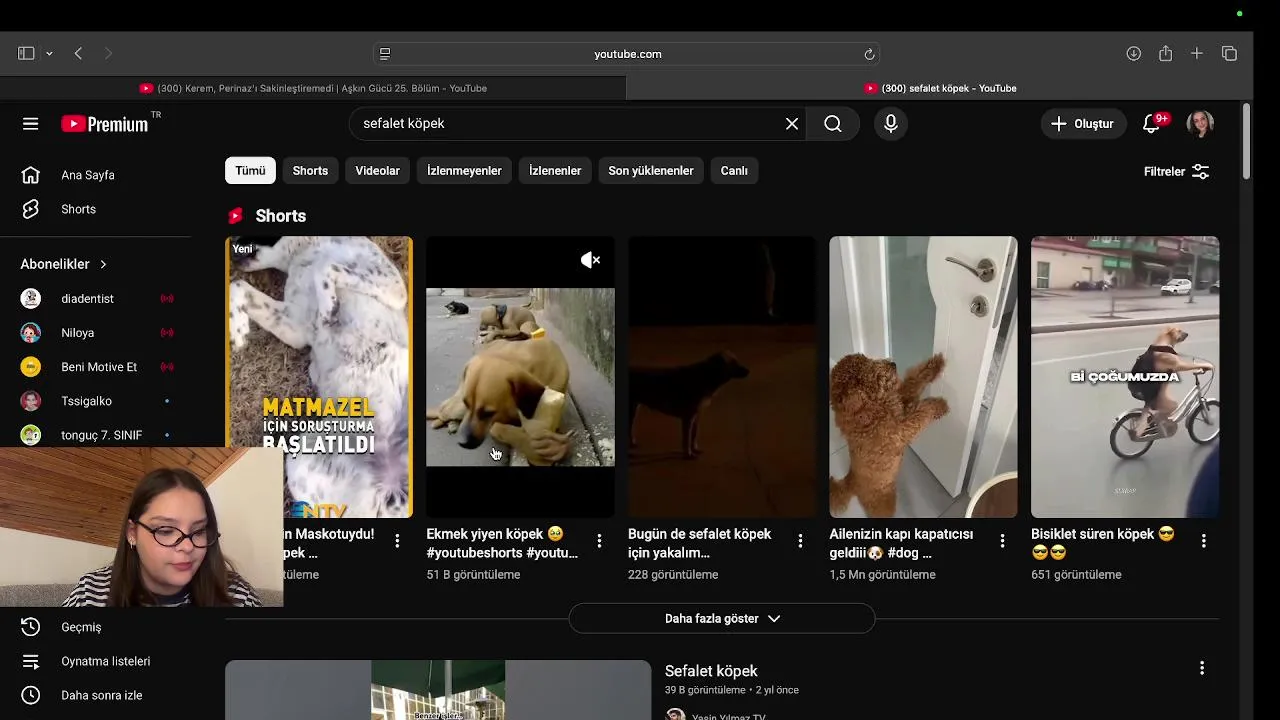Open more options for Ekmek yiyen köpek

[599, 541]
